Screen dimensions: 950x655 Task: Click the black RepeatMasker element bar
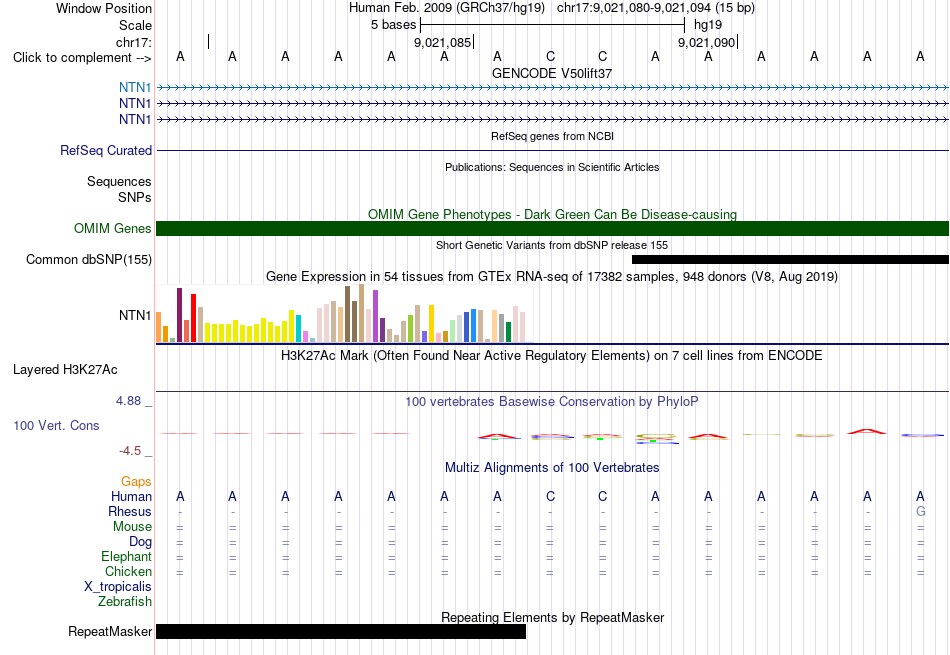[341, 631]
